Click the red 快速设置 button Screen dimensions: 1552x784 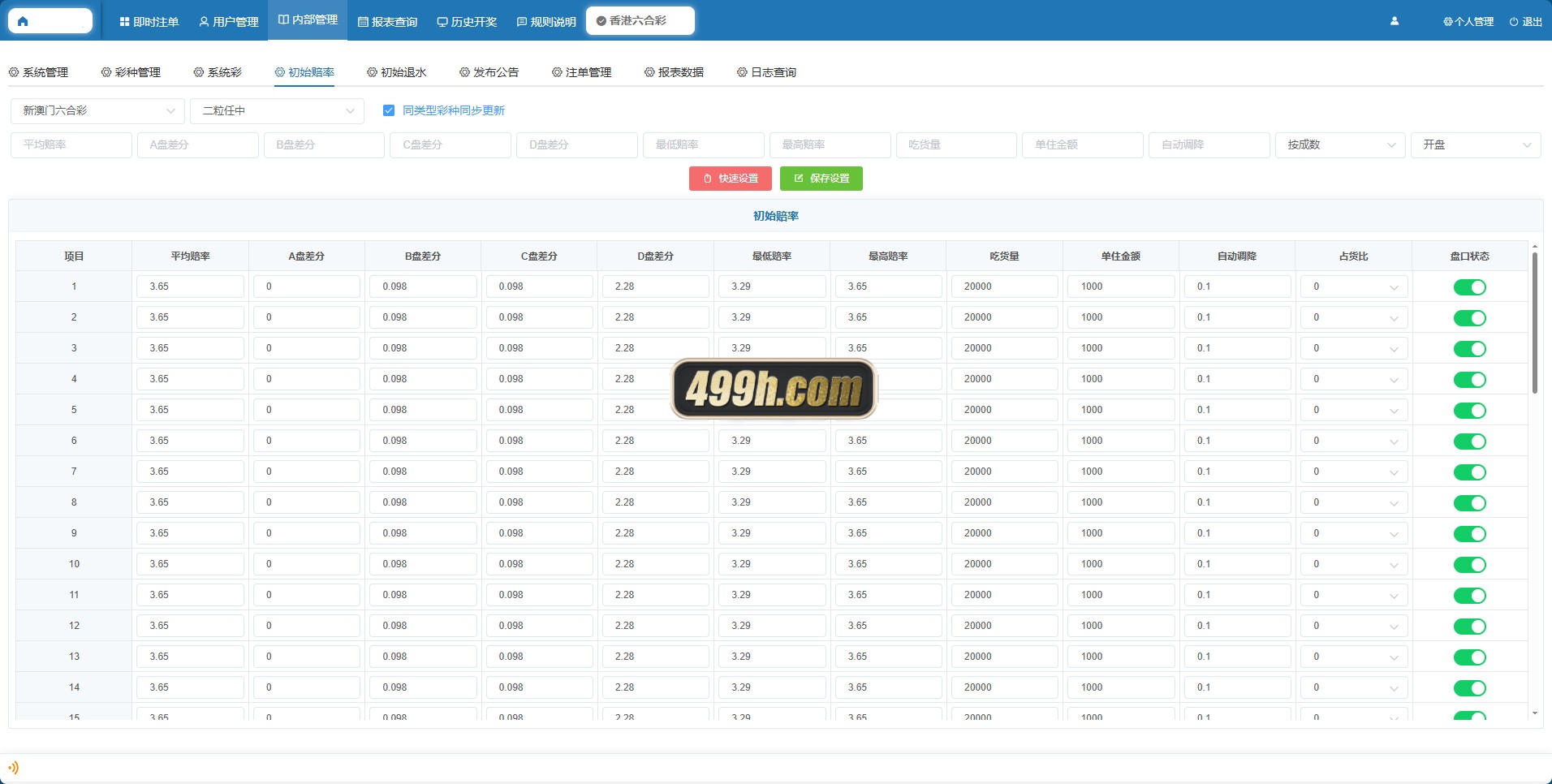(731, 179)
